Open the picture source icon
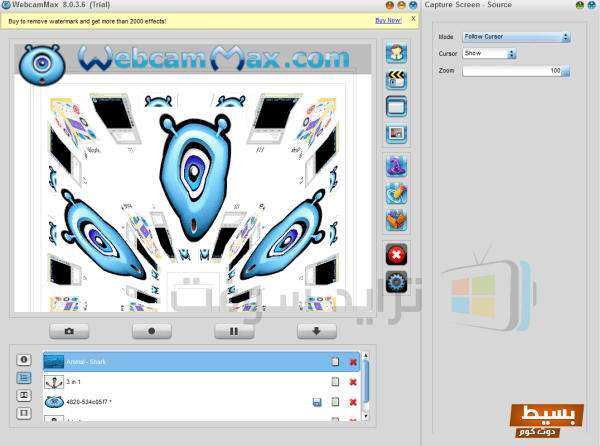 [x=396, y=133]
